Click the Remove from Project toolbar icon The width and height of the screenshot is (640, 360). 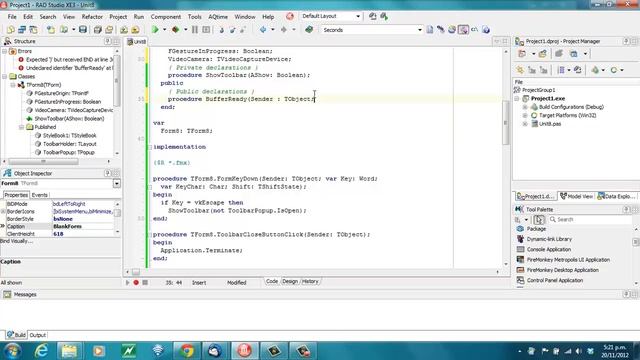pos(135,29)
